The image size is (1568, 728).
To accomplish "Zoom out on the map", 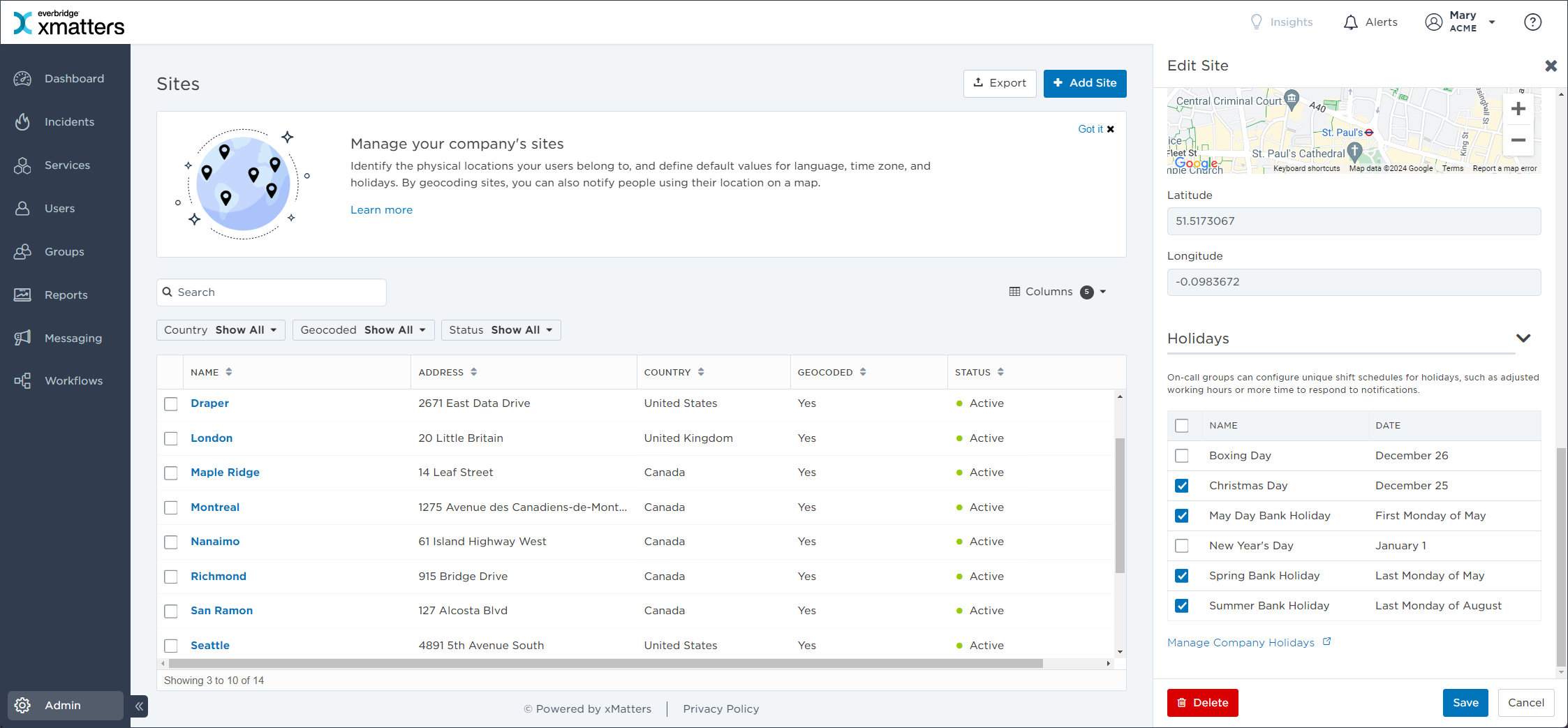I will [1518, 140].
